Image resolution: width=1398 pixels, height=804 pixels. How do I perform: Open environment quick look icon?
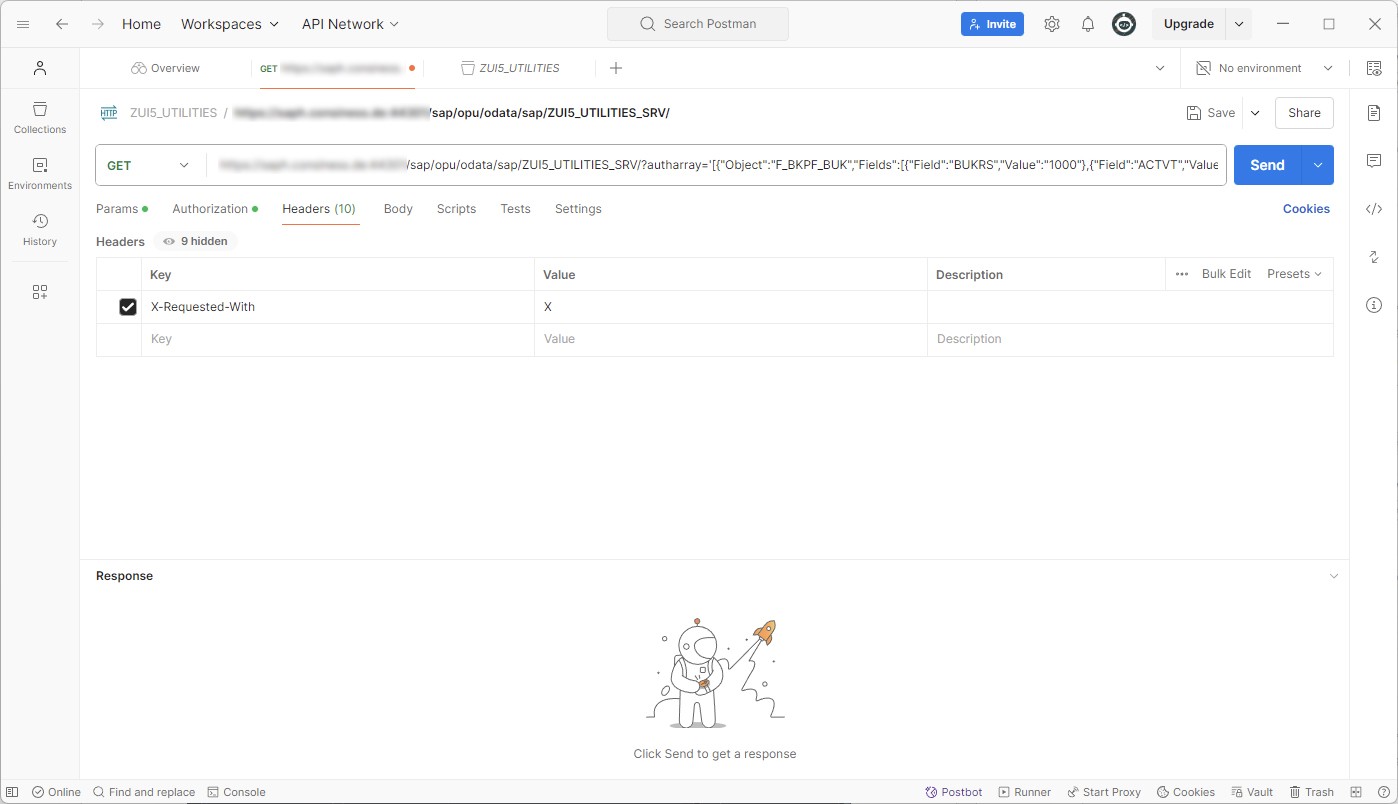pos(1374,68)
